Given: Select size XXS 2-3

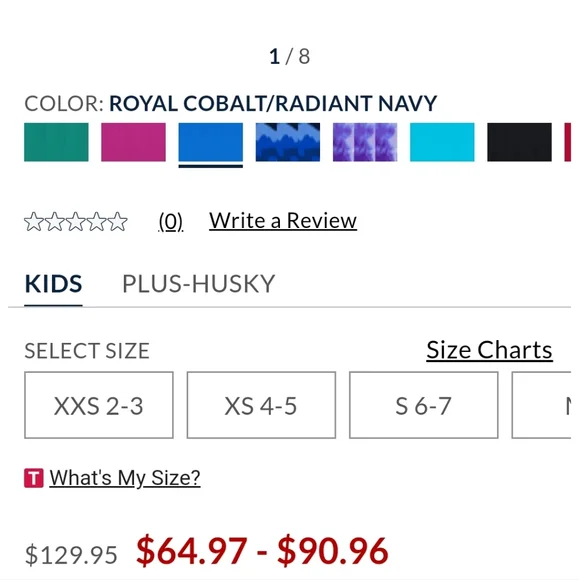Looking at the screenshot, I should [99, 405].
